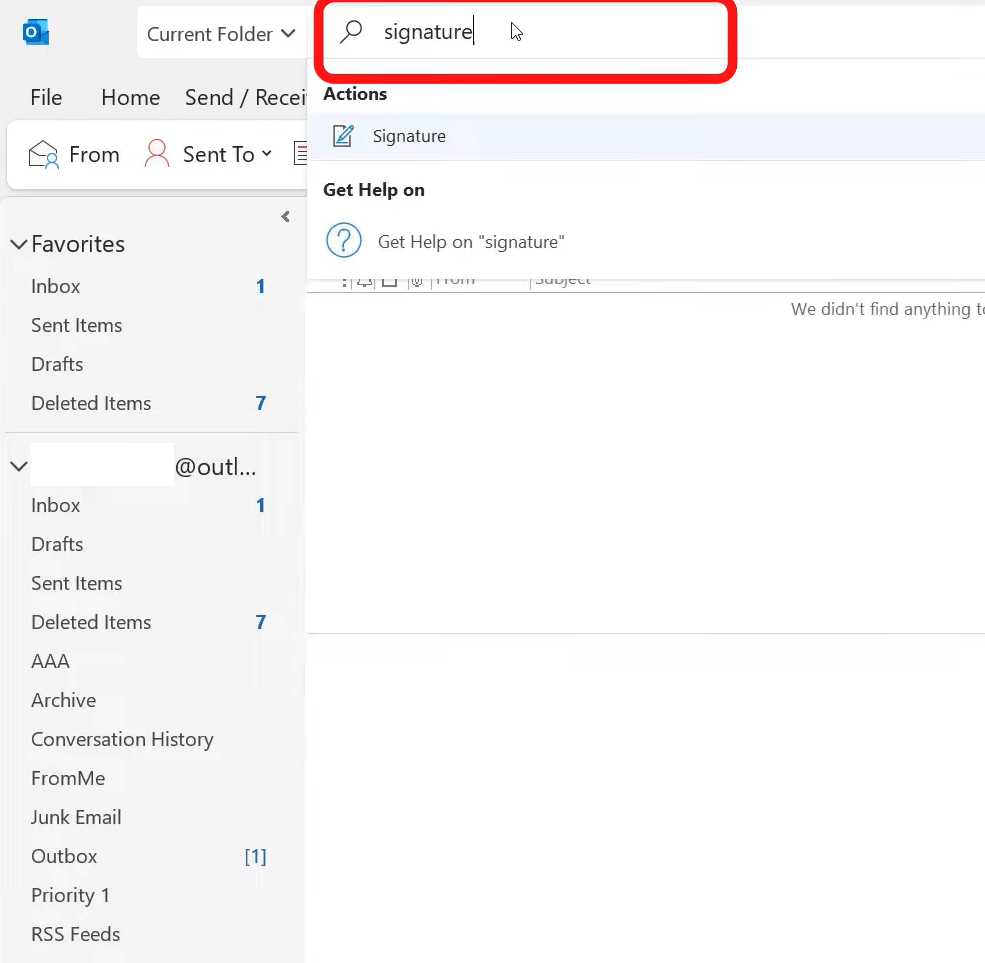Screen dimensions: 985x963
Task: Click the Favorites heading text
Action: (78, 244)
